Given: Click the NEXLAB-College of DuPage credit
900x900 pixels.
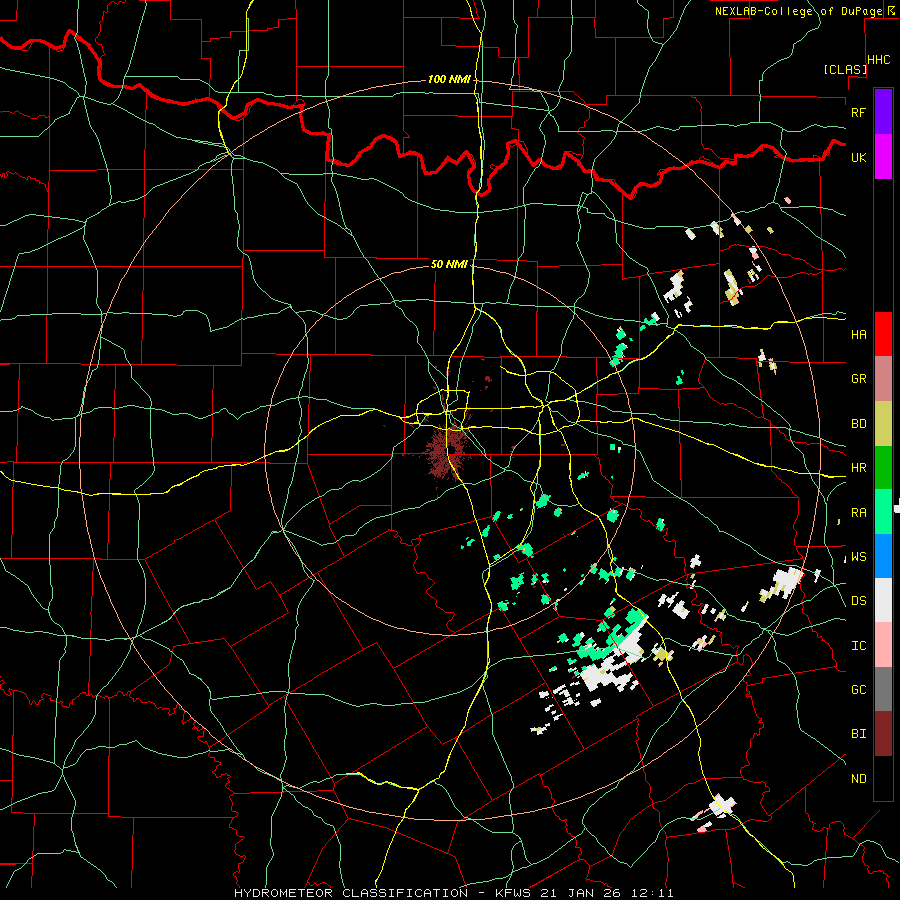Looking at the screenshot, I should [x=799, y=11].
